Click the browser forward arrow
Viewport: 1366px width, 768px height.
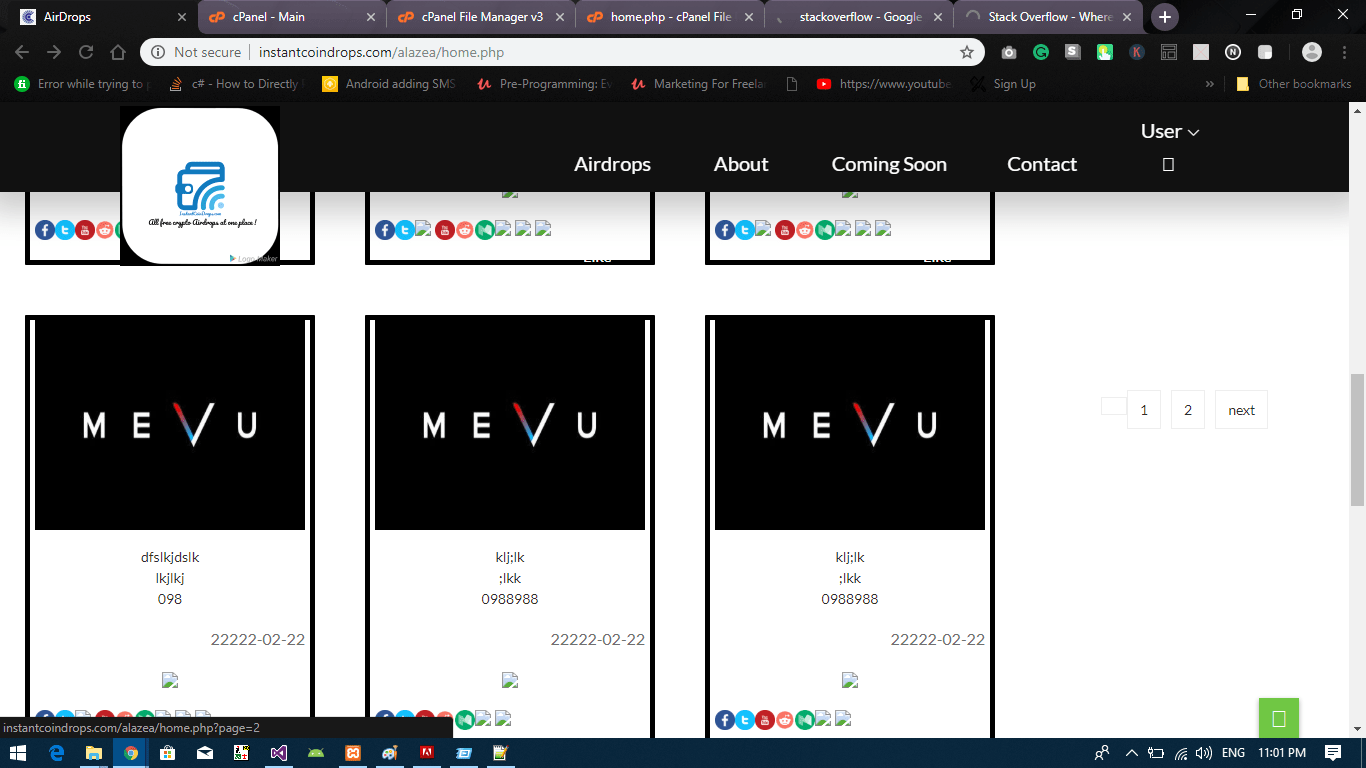coord(54,52)
